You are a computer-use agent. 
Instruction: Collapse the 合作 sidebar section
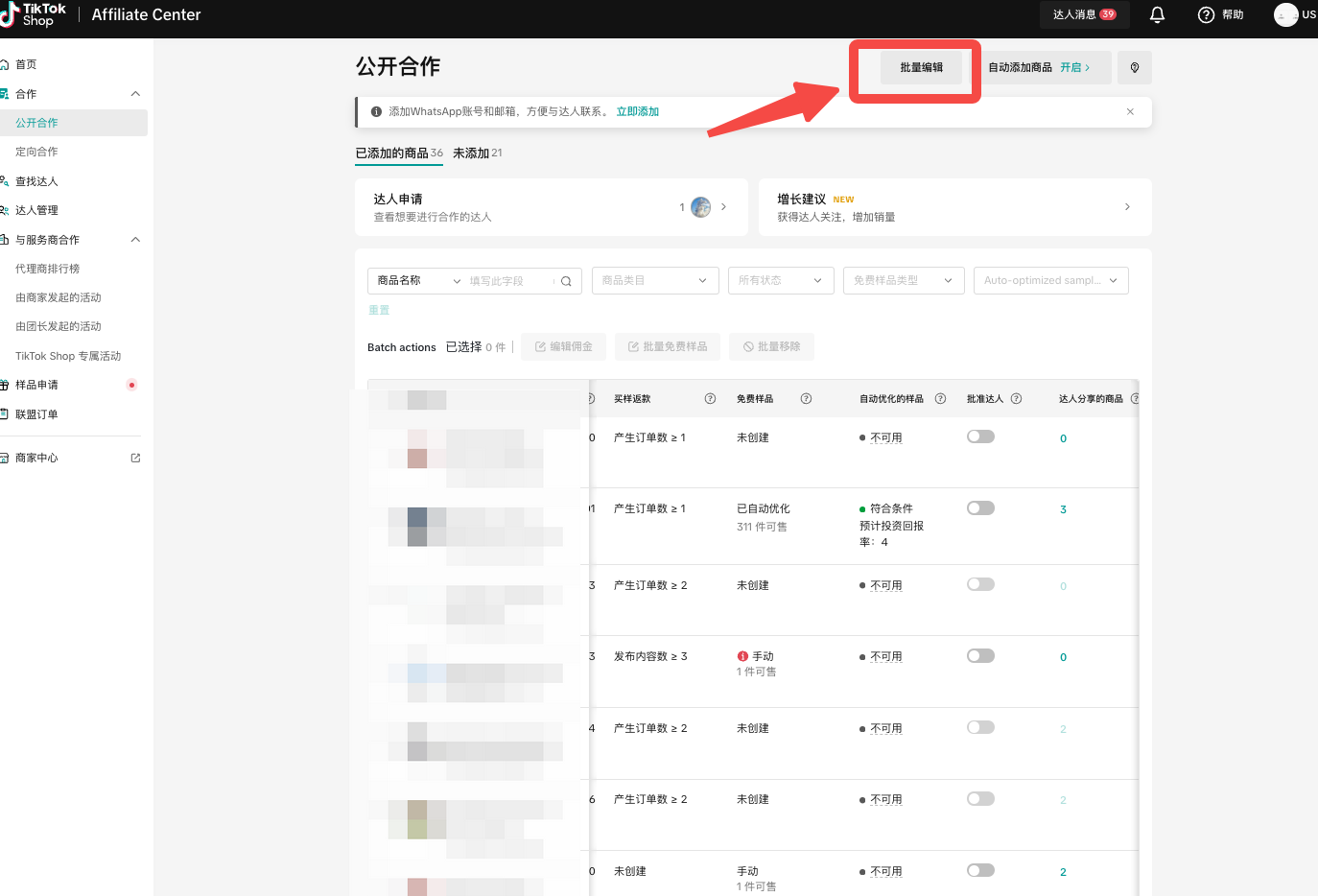[135, 94]
